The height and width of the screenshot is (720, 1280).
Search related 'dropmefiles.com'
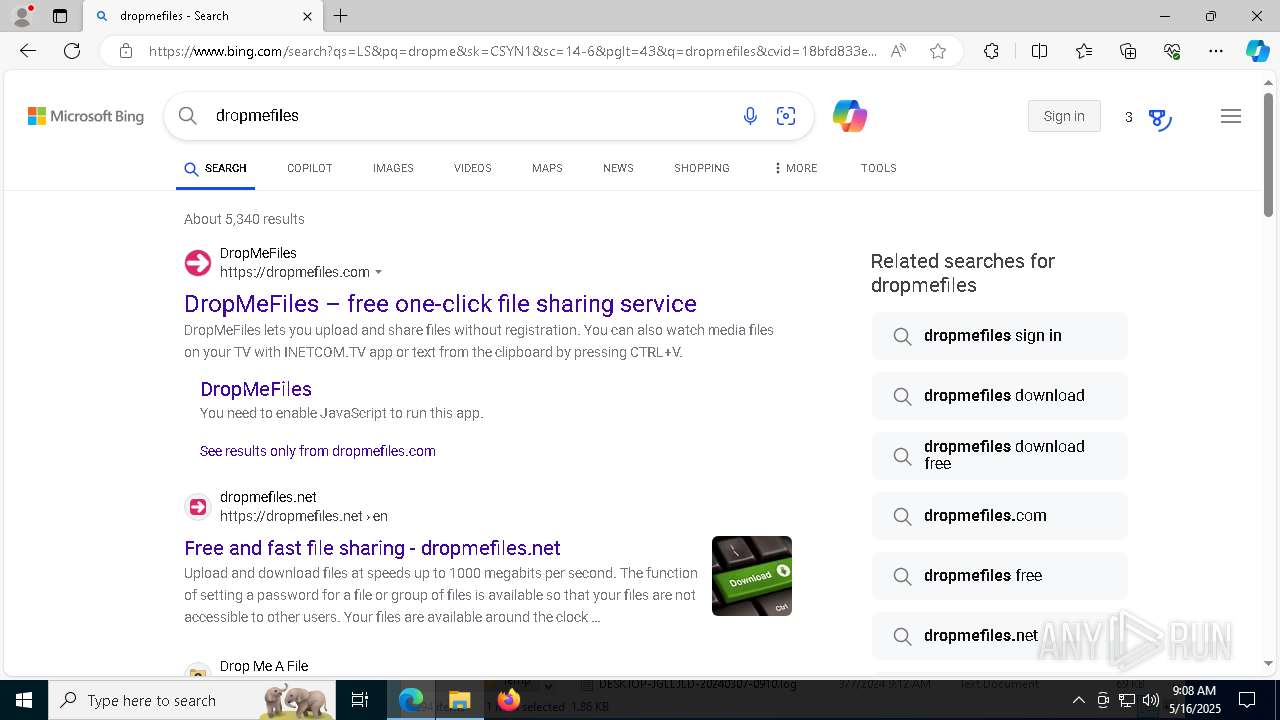[999, 516]
